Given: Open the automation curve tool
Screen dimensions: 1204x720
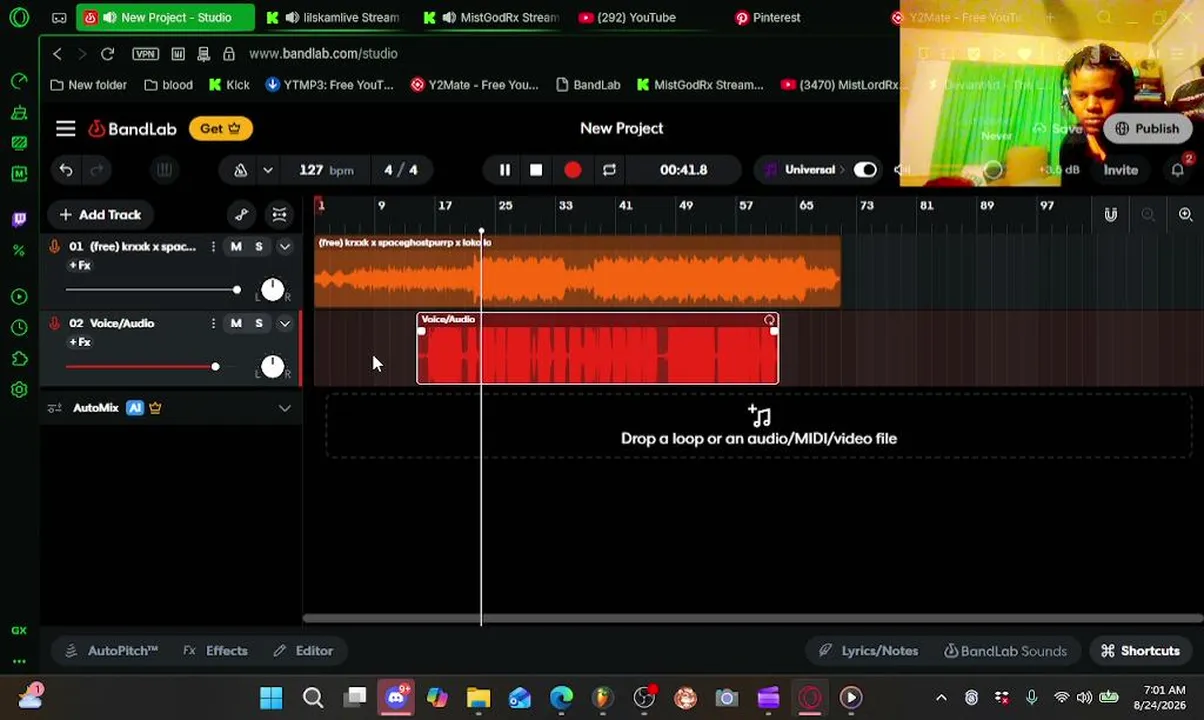Looking at the screenshot, I should click(x=241, y=215).
